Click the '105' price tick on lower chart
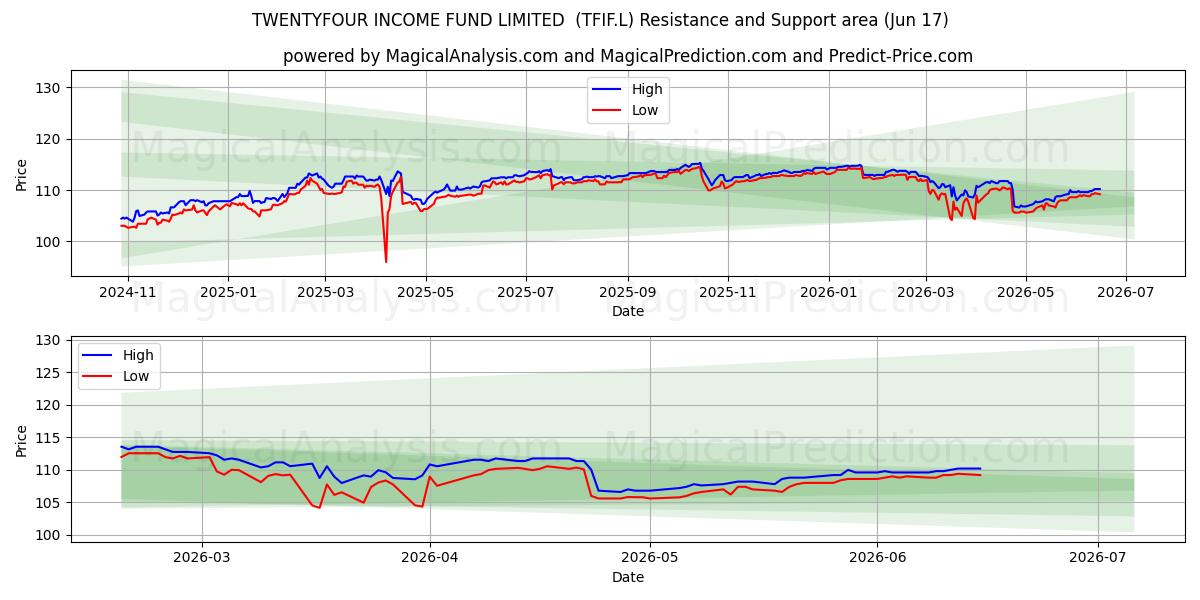 tap(49, 503)
